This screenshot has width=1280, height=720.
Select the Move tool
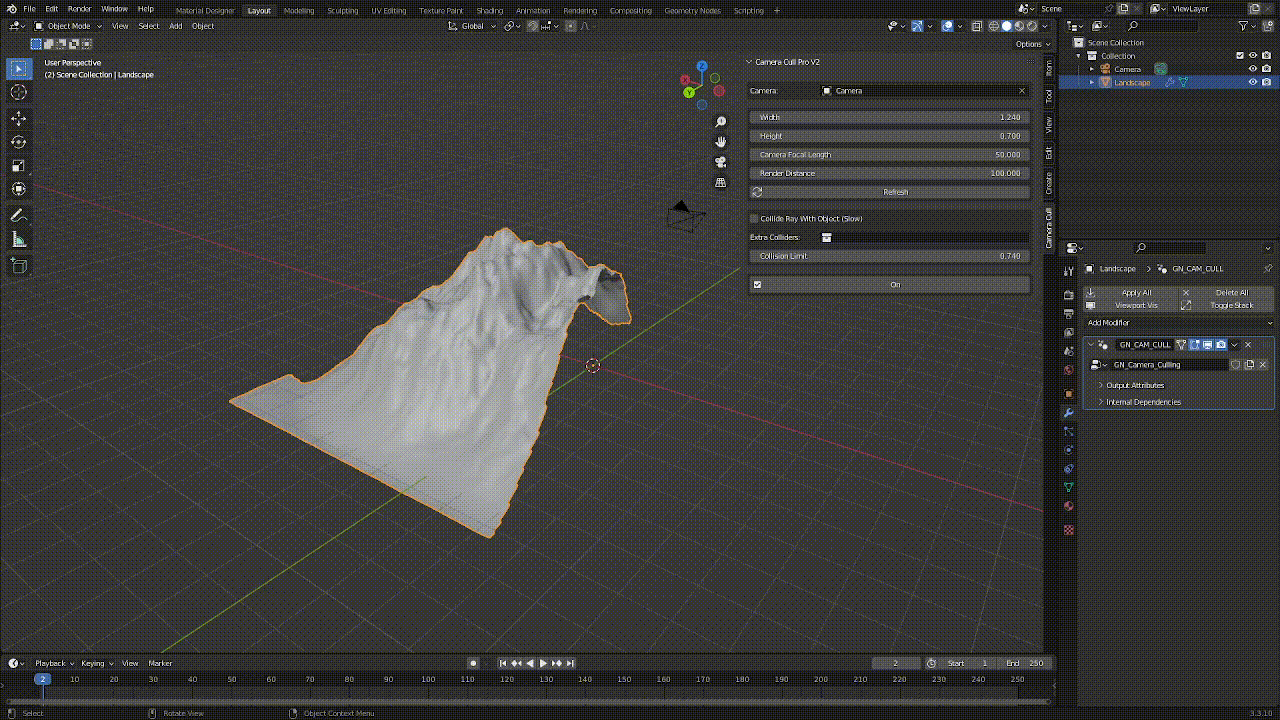tap(18, 118)
